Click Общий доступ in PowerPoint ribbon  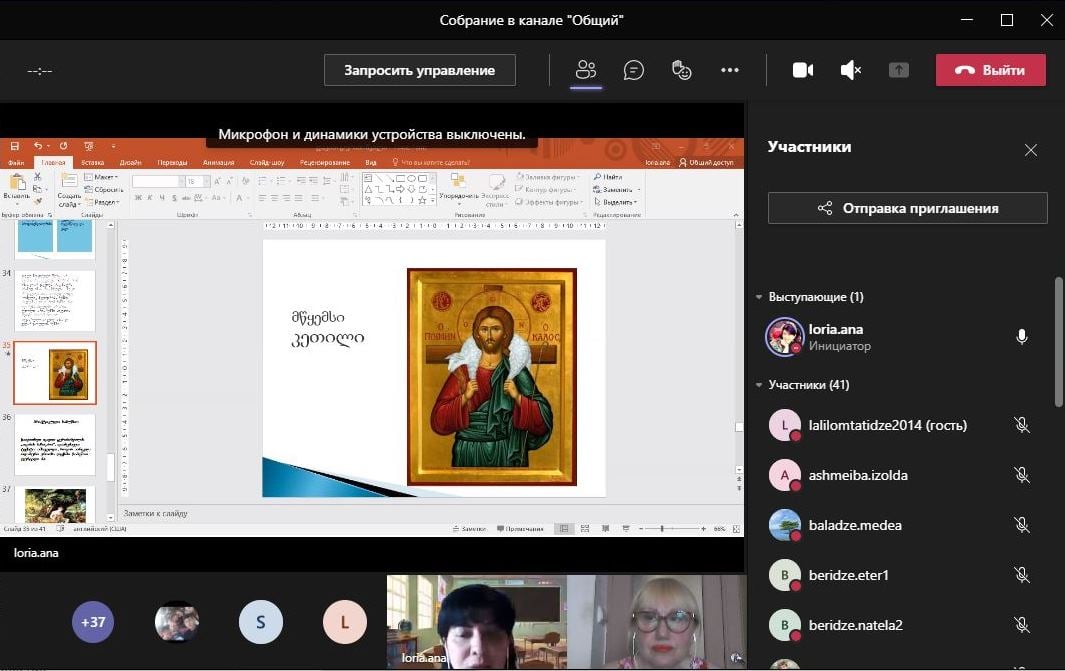(706, 162)
